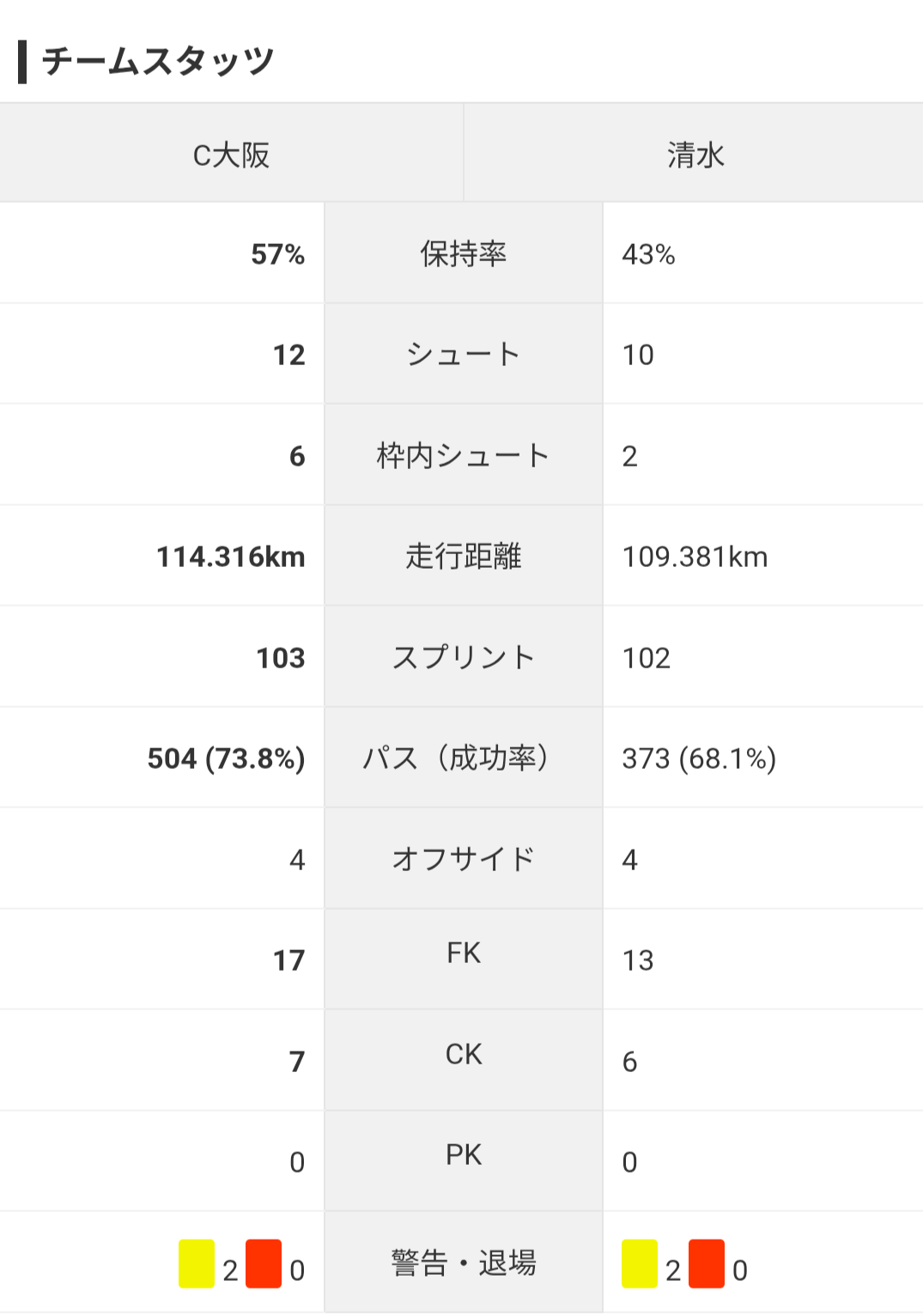Click 清水 pass count 373 (68.1%)
This screenshot has height=1316, width=923.
click(699, 759)
